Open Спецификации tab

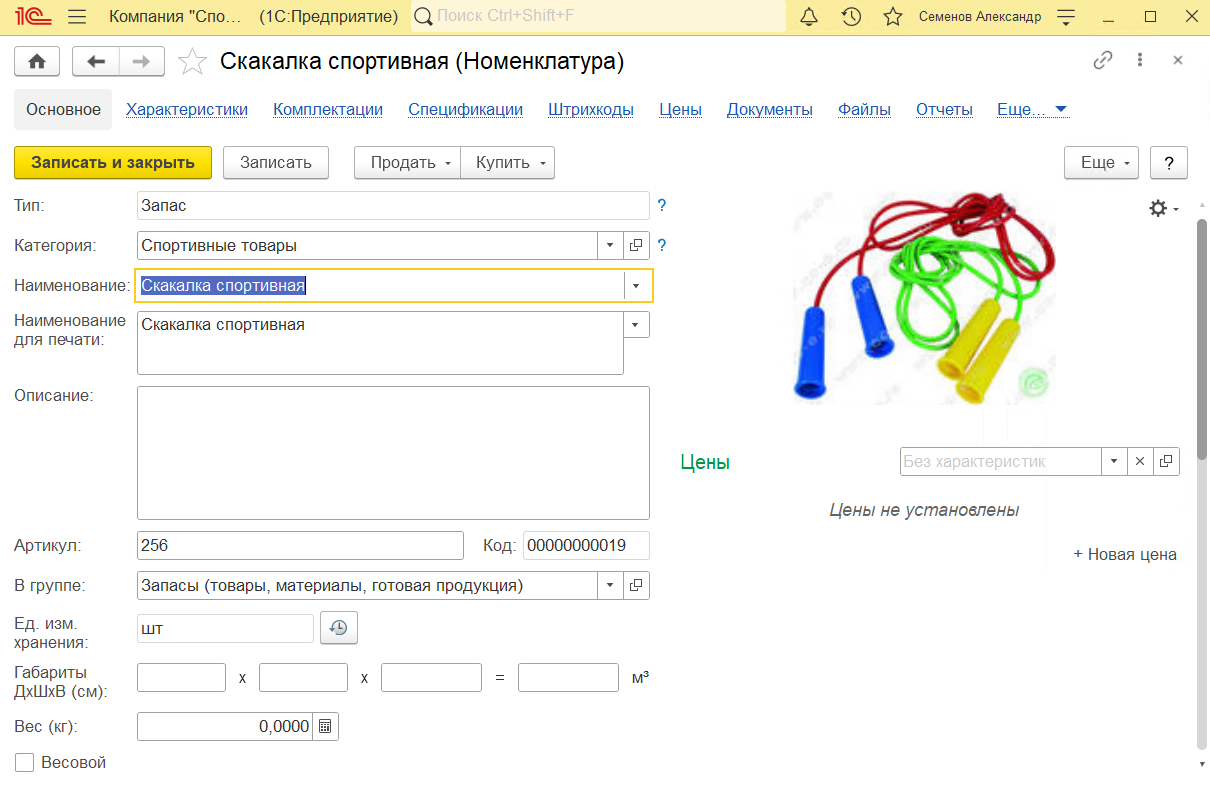[x=465, y=110]
